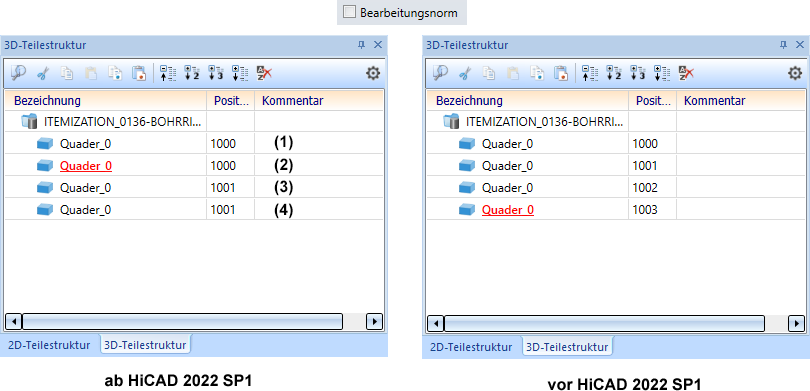The image size is (810, 391).
Task: Click the copy icon in the ab HiCAD panel toolbar
Action: (x=67, y=73)
